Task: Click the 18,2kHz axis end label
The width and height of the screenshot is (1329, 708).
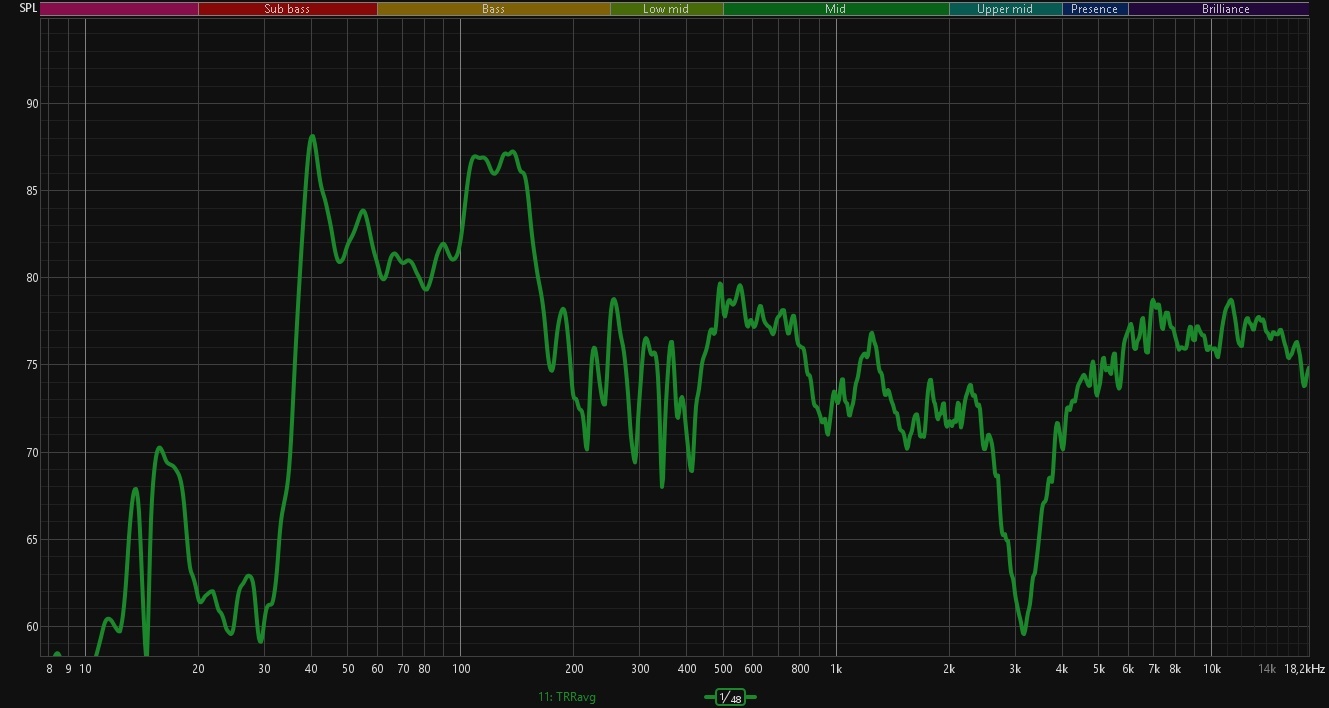Action: pyautogui.click(x=1304, y=669)
